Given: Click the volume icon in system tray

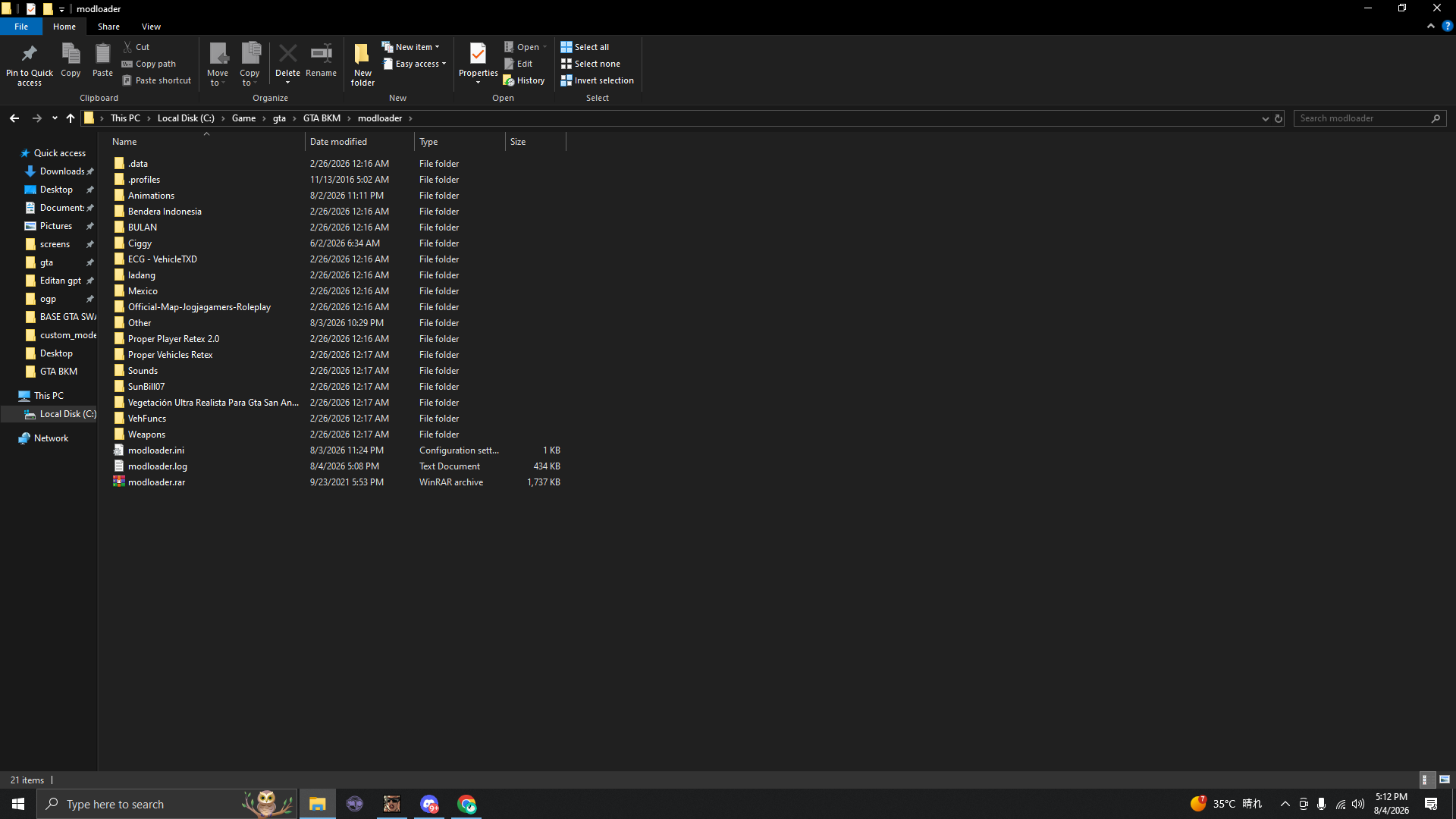Looking at the screenshot, I should point(1358,804).
